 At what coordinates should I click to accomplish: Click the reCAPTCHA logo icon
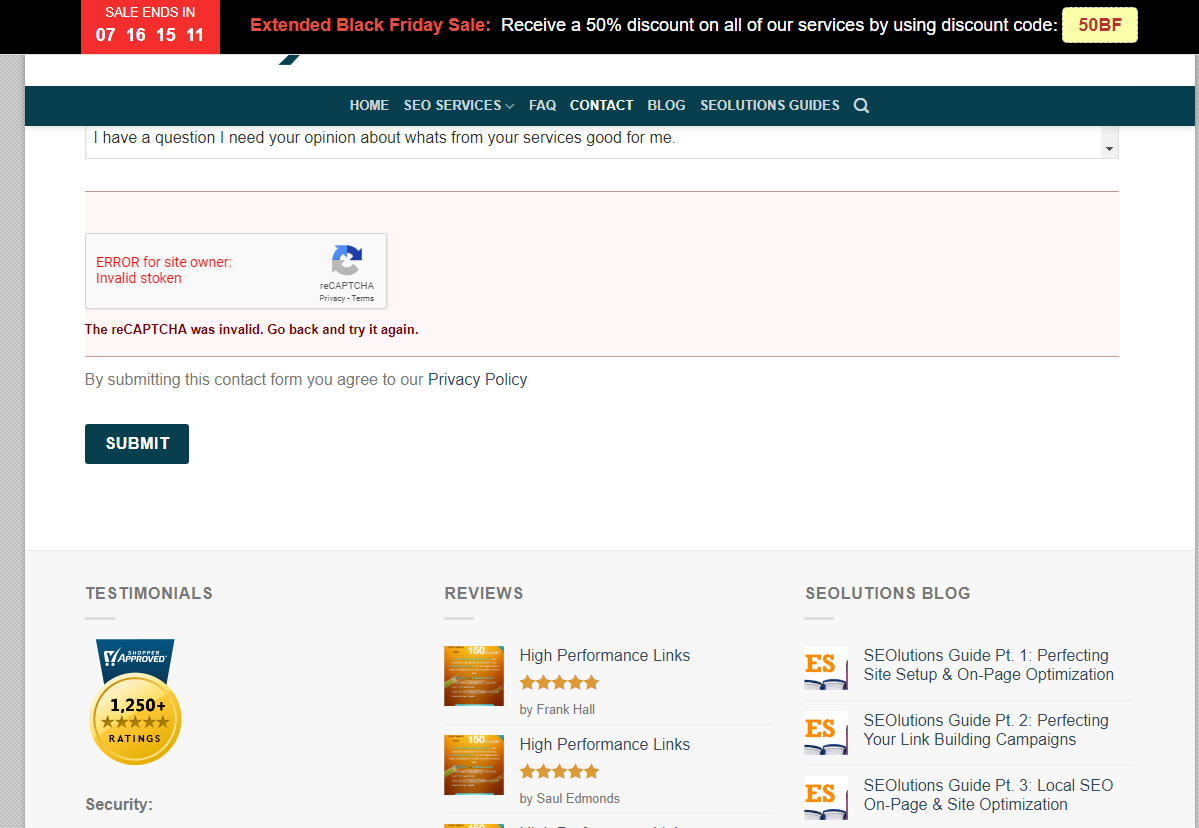click(347, 261)
